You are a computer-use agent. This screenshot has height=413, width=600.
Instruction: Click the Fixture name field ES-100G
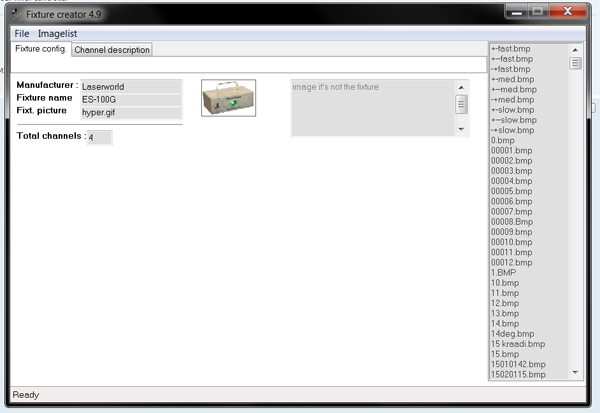click(x=131, y=99)
